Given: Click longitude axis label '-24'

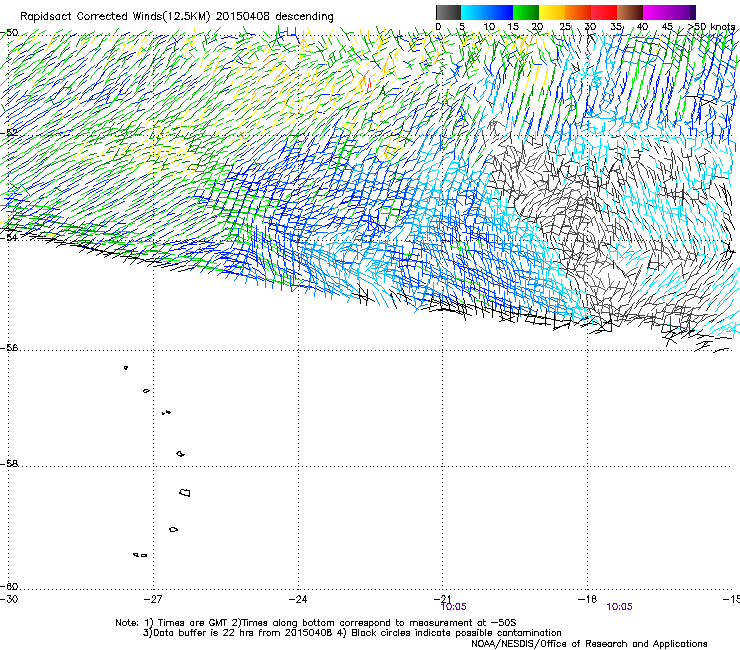Looking at the screenshot, I should coord(298,599).
